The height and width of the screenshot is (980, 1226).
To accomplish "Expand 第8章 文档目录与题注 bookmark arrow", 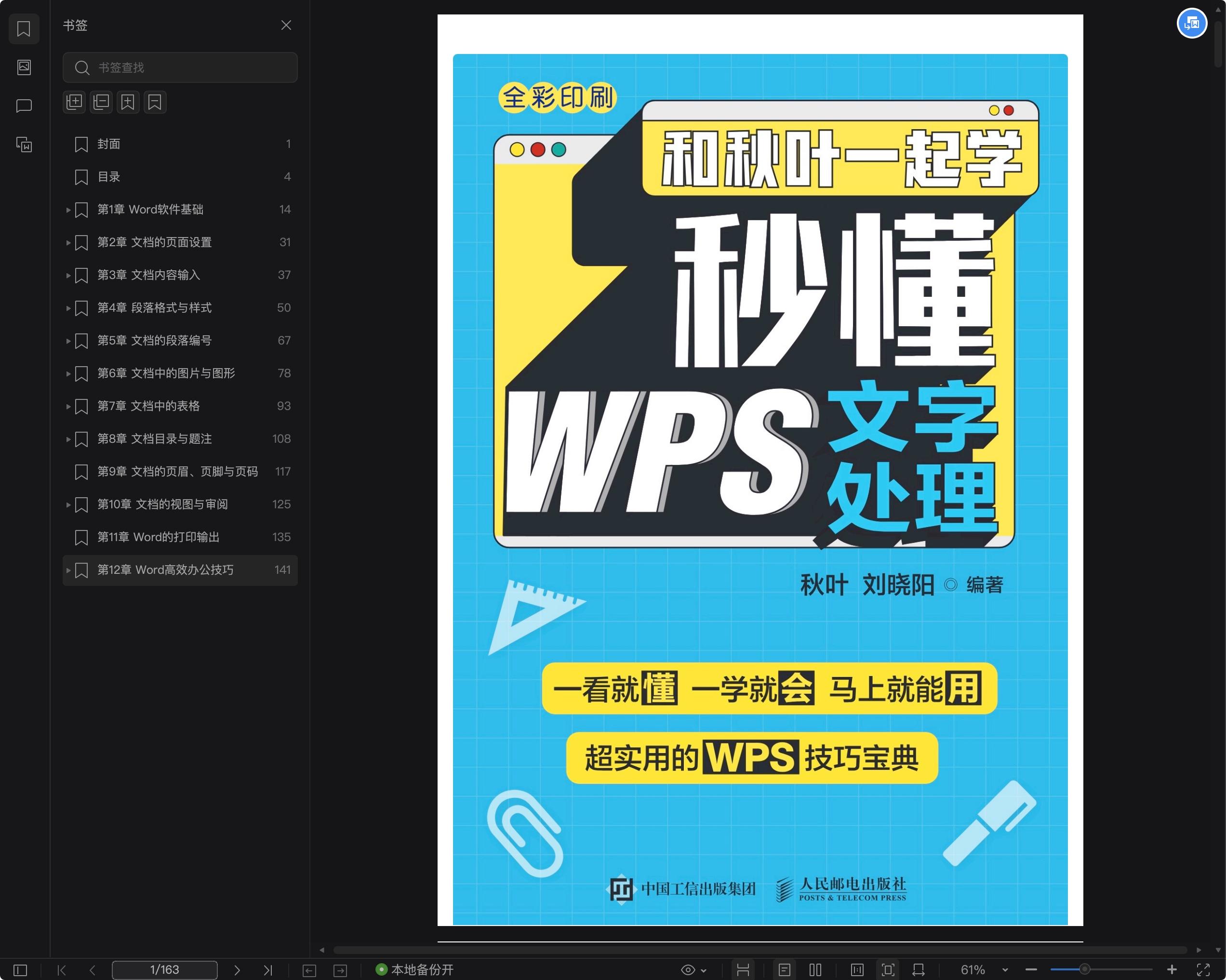I will point(68,439).
